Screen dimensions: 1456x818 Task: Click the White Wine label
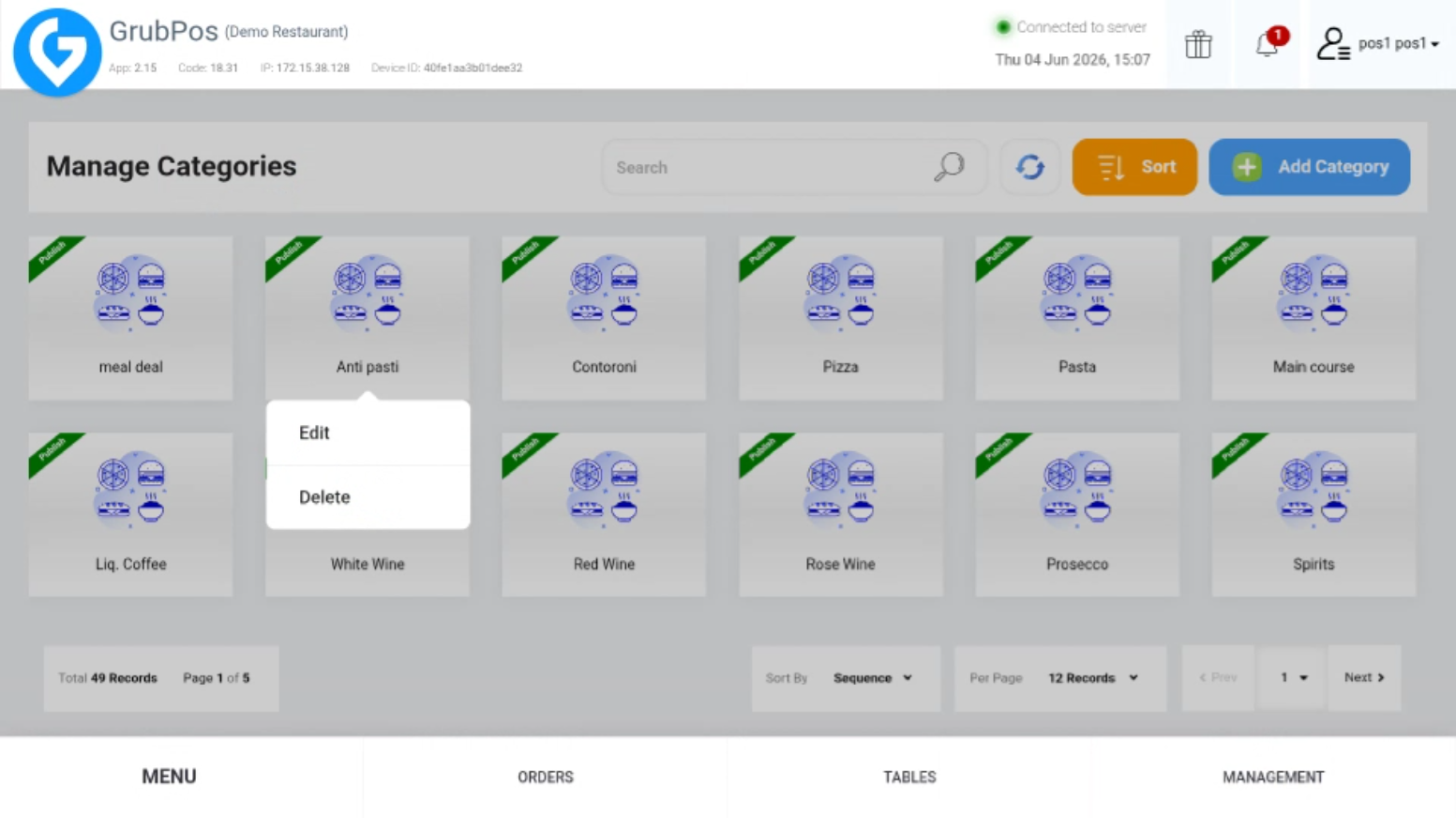click(368, 564)
